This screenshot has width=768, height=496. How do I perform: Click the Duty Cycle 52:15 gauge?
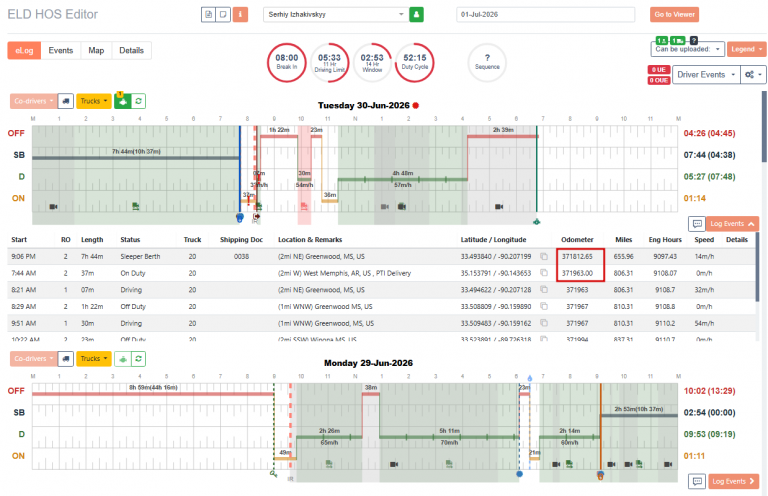pos(415,63)
